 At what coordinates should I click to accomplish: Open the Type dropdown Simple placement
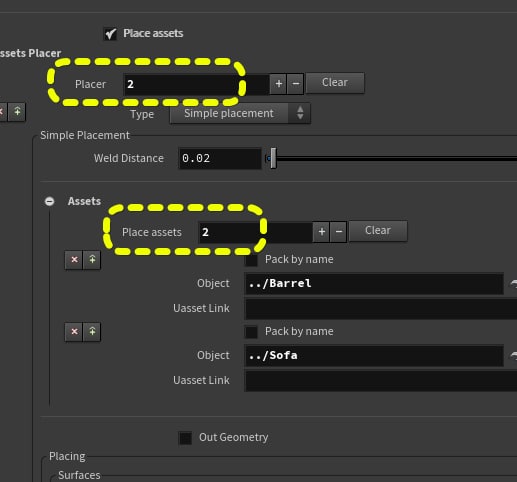pos(240,113)
